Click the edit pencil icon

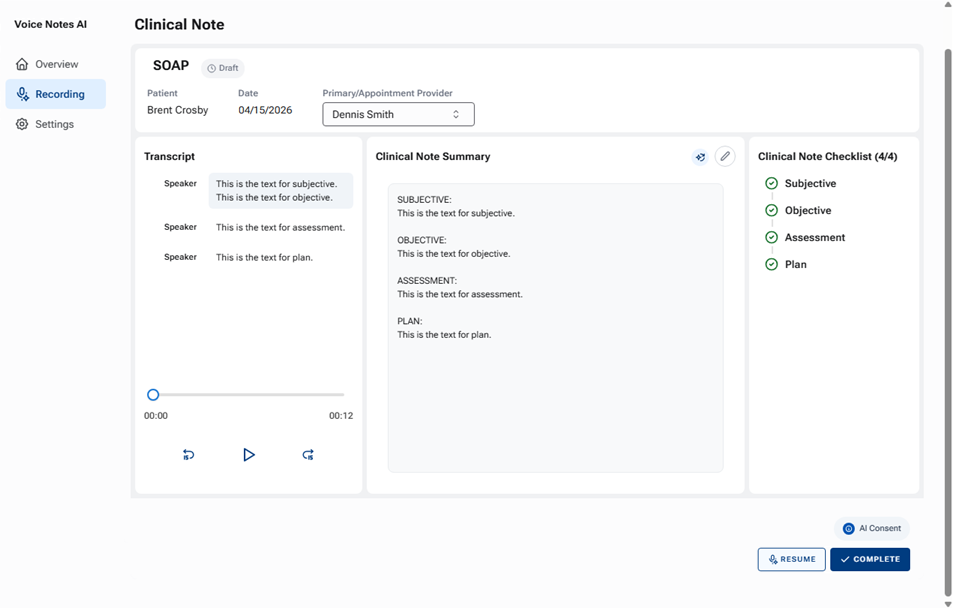pyautogui.click(x=725, y=157)
